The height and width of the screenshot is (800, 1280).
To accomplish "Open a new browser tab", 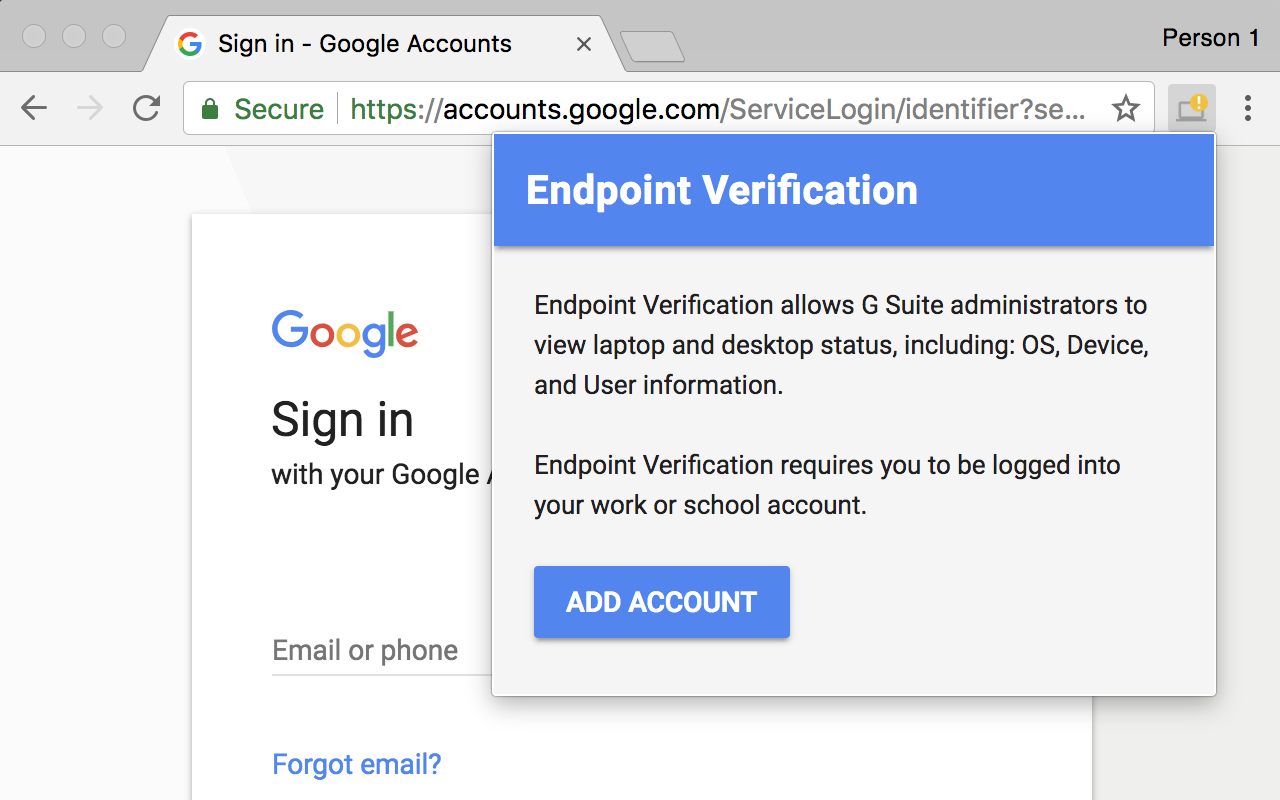I will (655, 46).
